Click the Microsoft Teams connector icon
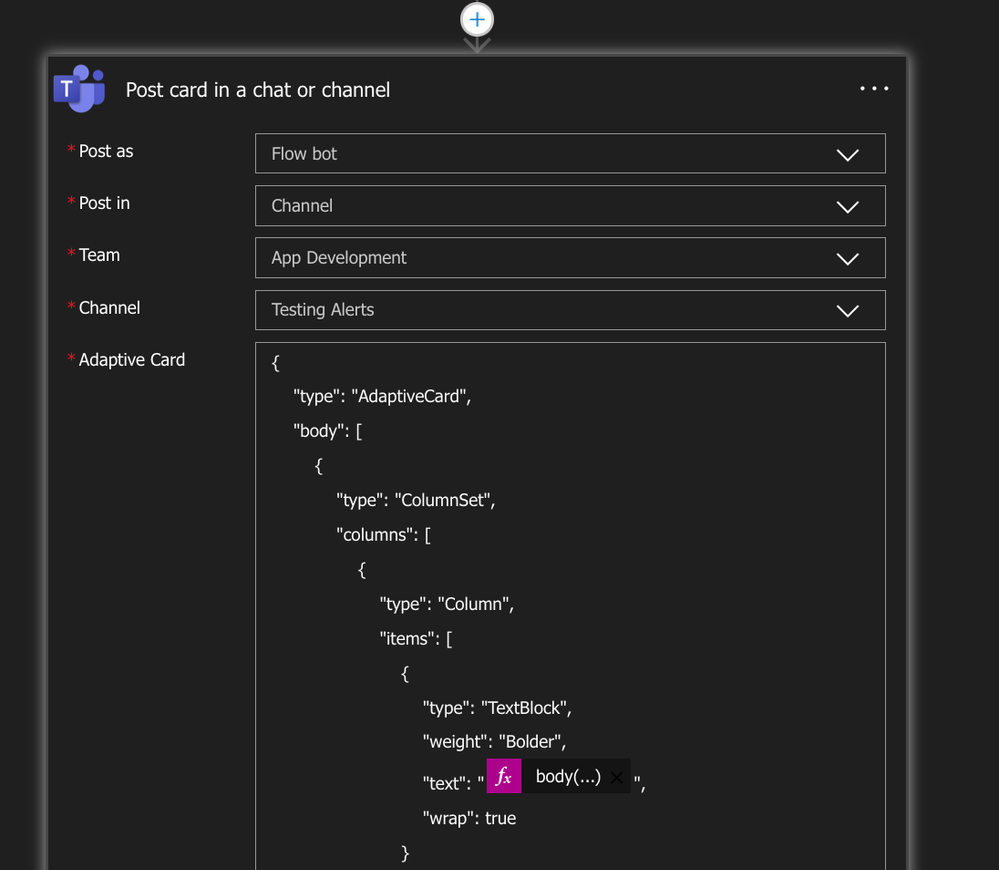The width and height of the screenshot is (999, 870). 80,89
